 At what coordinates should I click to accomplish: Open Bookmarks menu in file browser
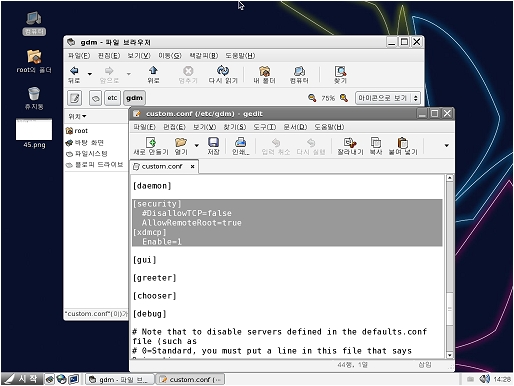point(204,56)
